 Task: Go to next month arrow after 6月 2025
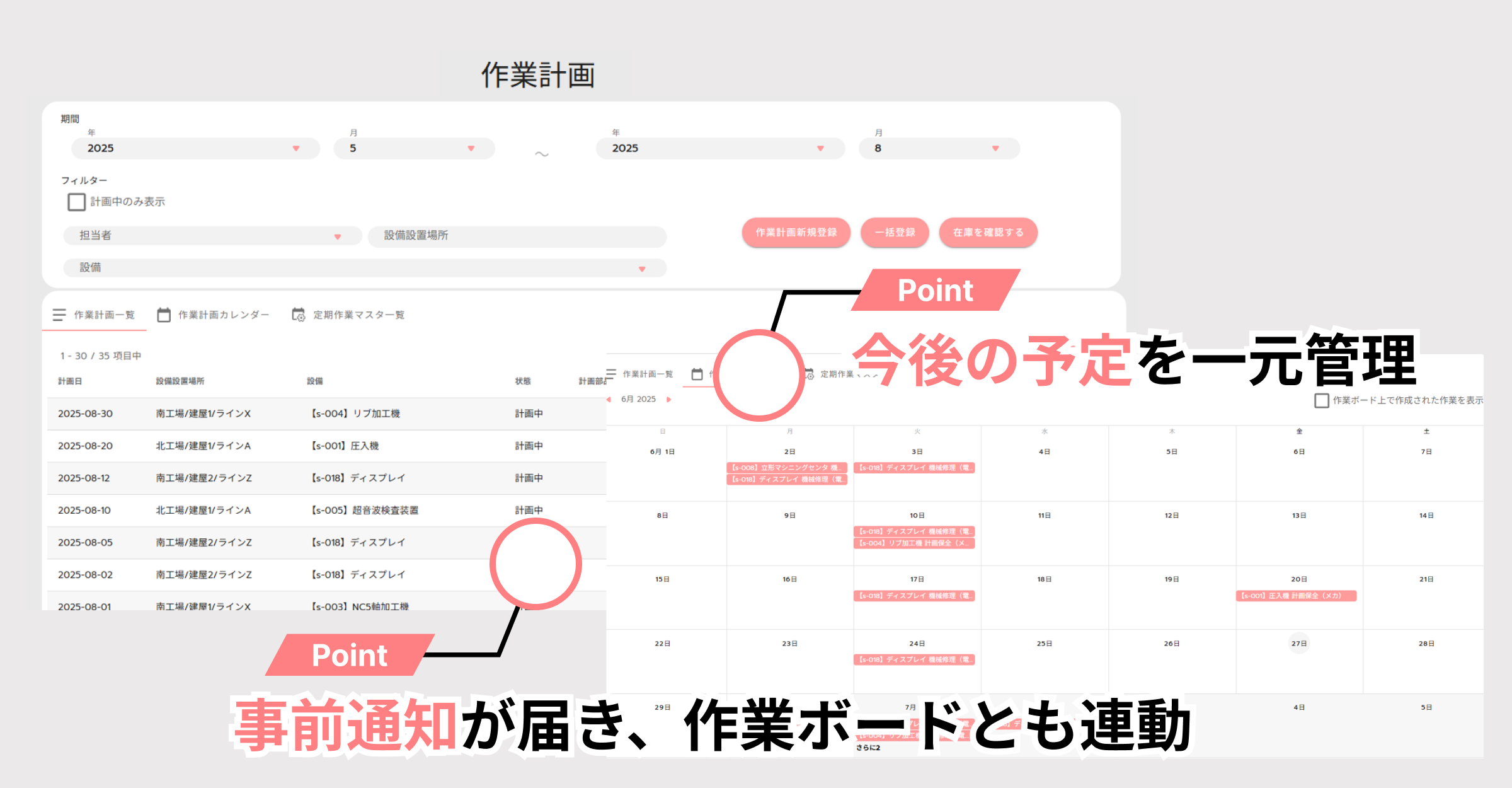tap(668, 399)
